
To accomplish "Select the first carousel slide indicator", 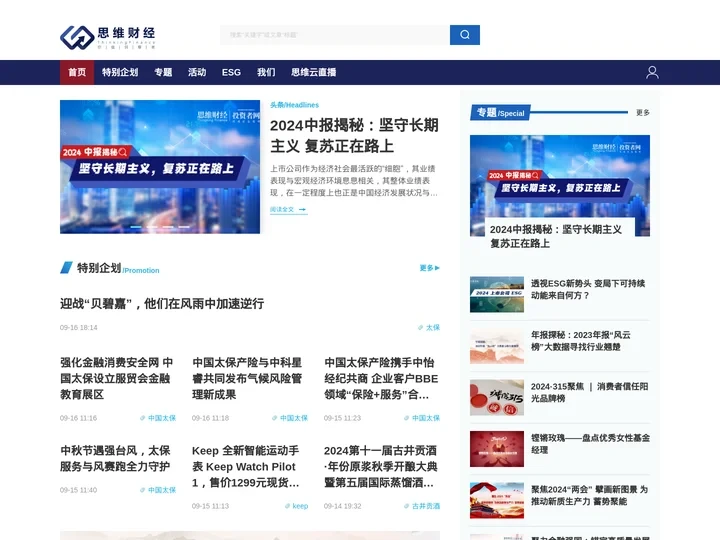I will coord(136,227).
